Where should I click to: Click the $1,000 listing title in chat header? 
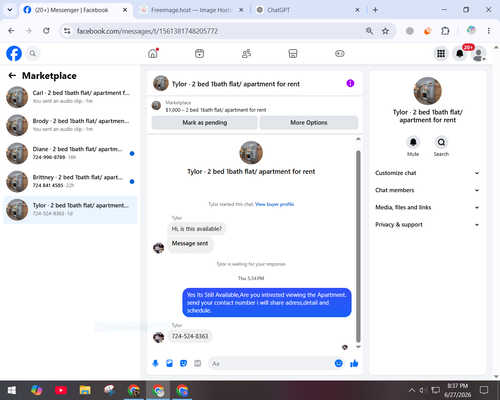[x=216, y=110]
